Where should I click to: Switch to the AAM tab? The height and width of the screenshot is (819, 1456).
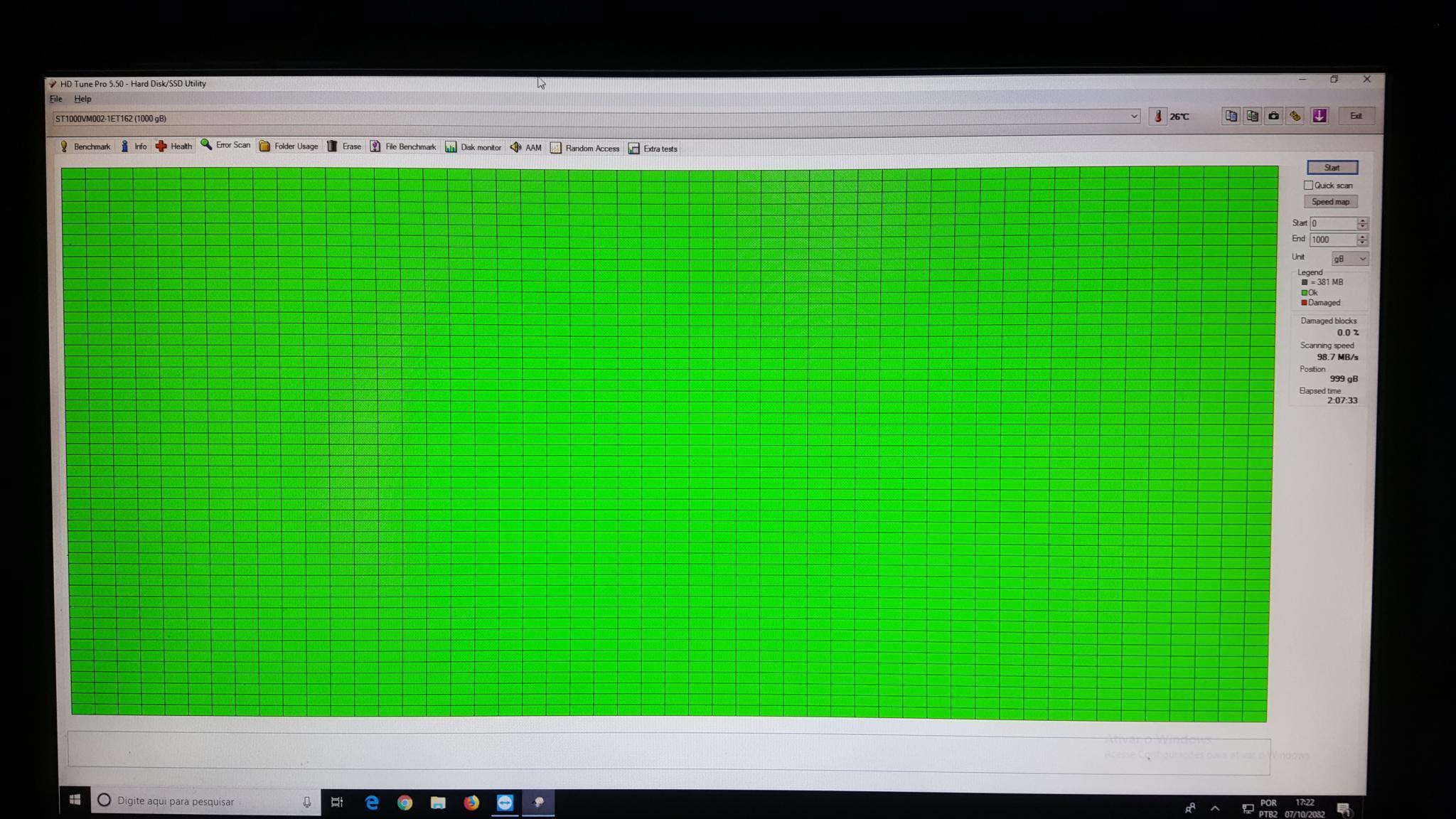coord(526,148)
